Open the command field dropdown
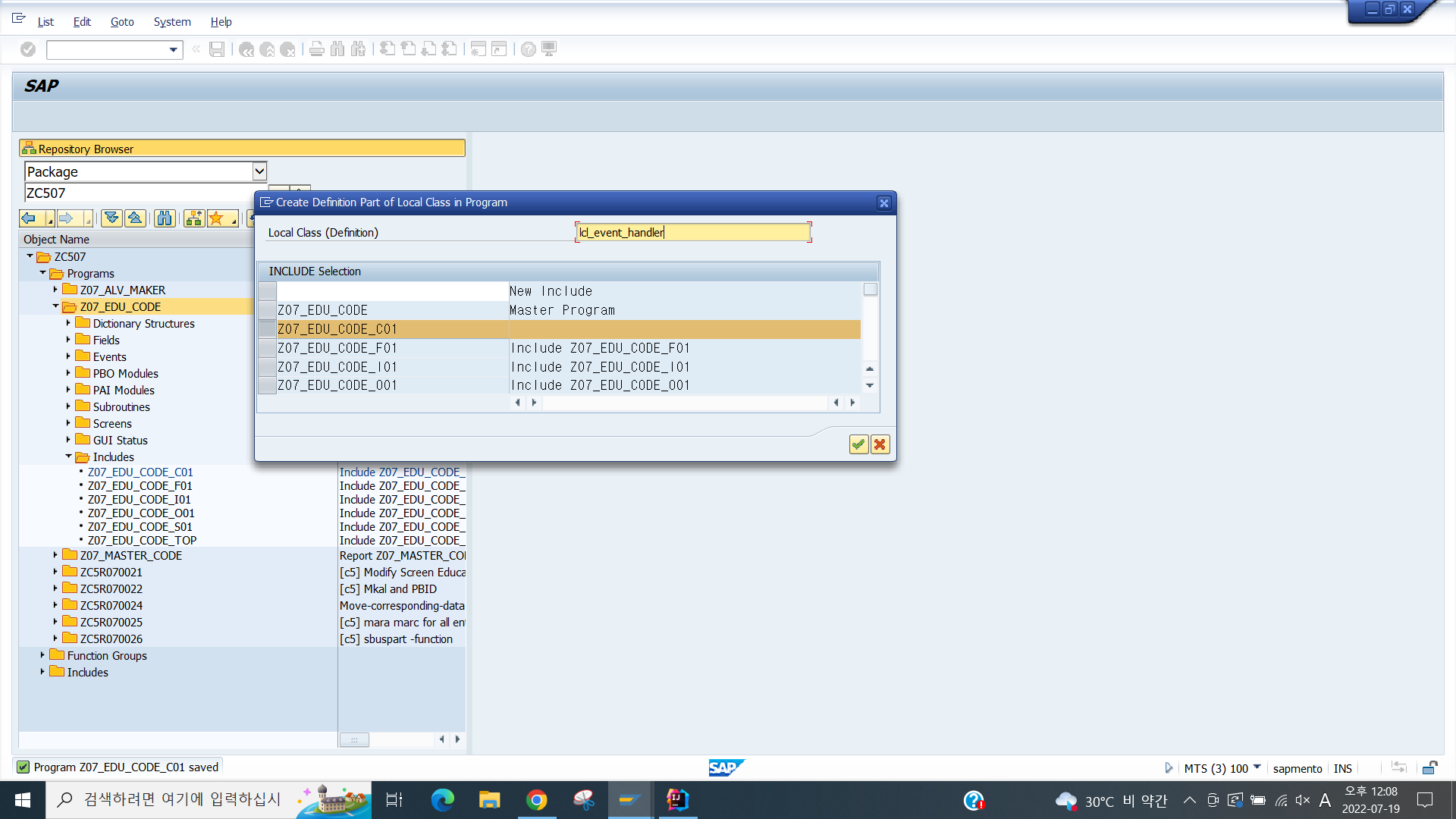 pos(174,50)
